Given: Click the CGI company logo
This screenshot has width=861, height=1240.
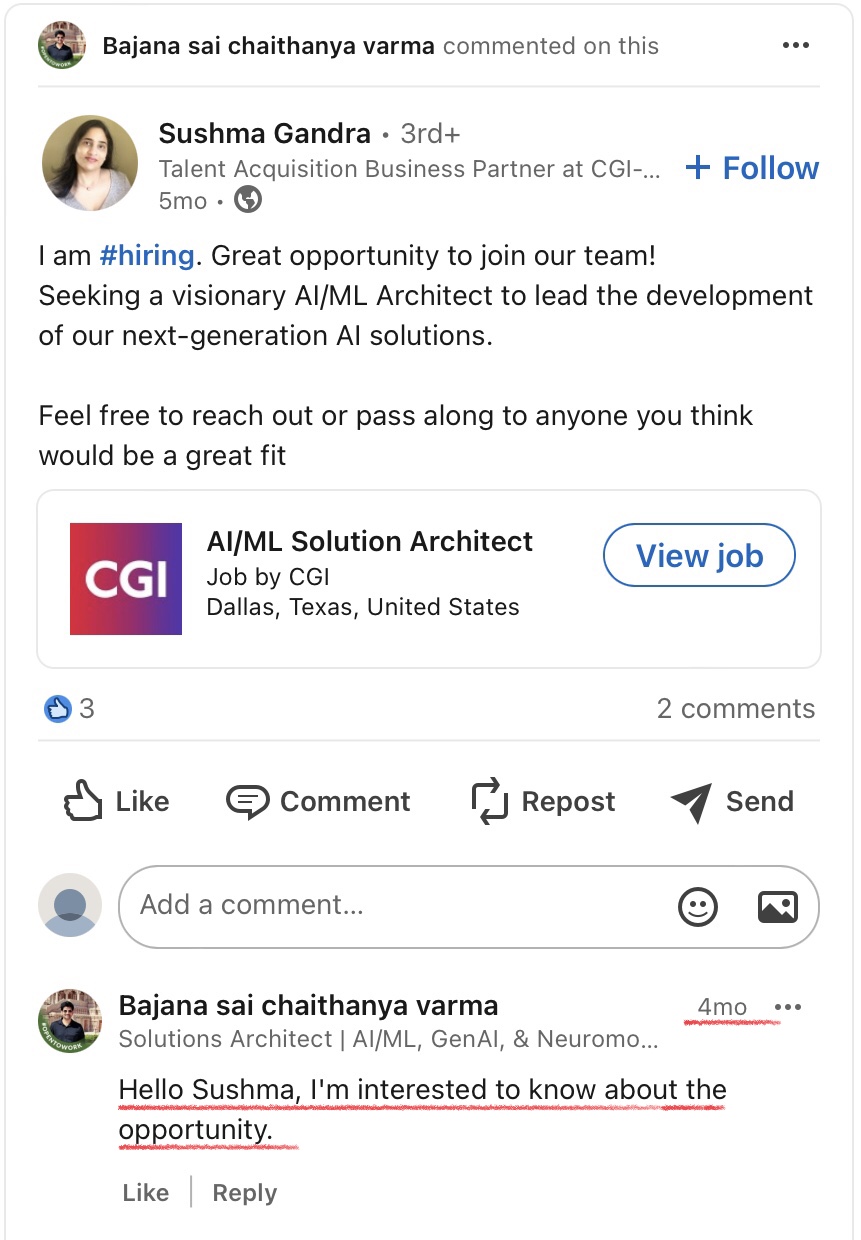Looking at the screenshot, I should click(x=126, y=578).
